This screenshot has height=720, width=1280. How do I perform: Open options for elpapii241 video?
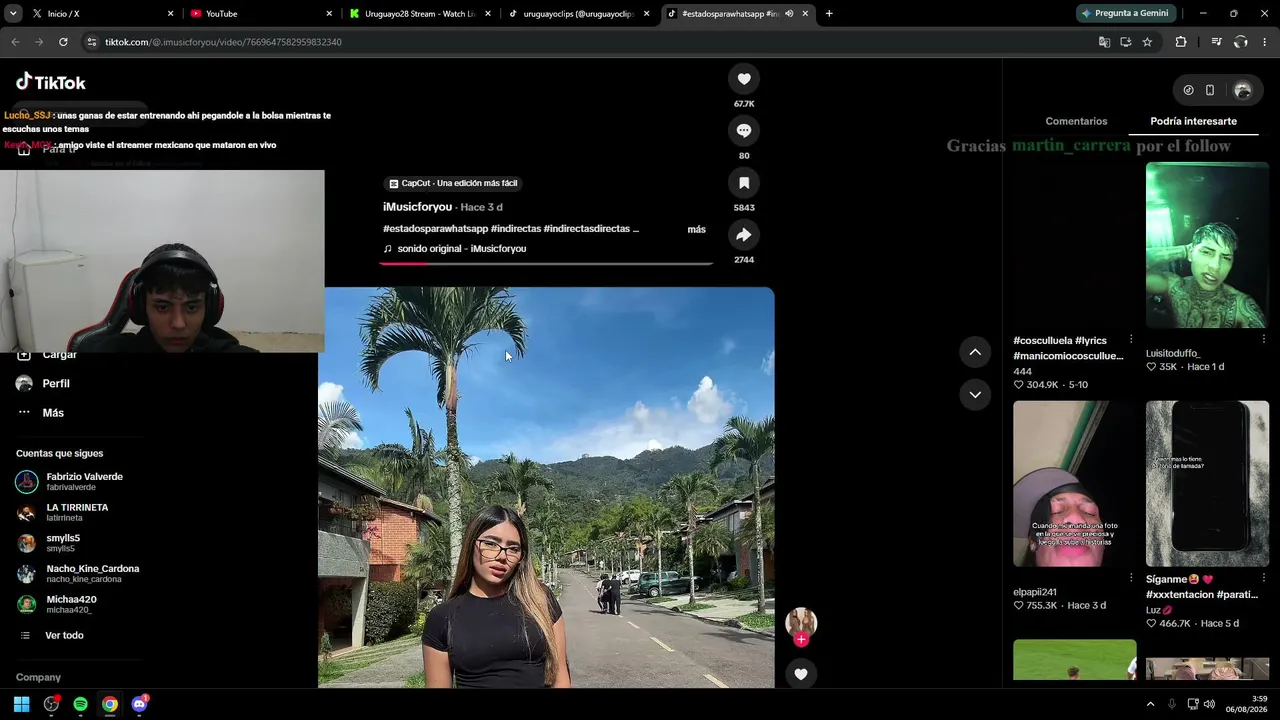pos(1131,578)
